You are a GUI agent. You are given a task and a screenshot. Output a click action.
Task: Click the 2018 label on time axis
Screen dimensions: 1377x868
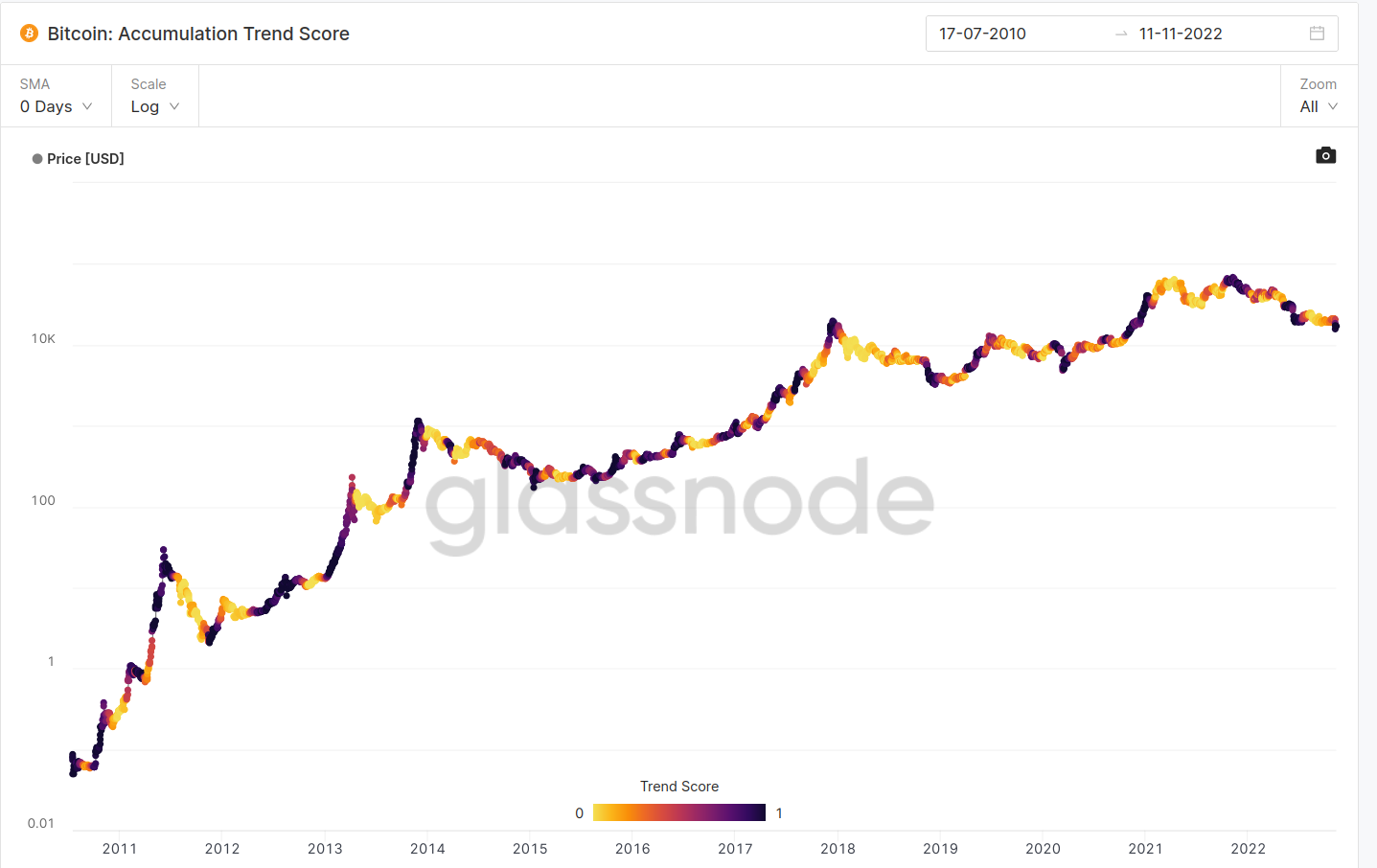pyautogui.click(x=838, y=849)
